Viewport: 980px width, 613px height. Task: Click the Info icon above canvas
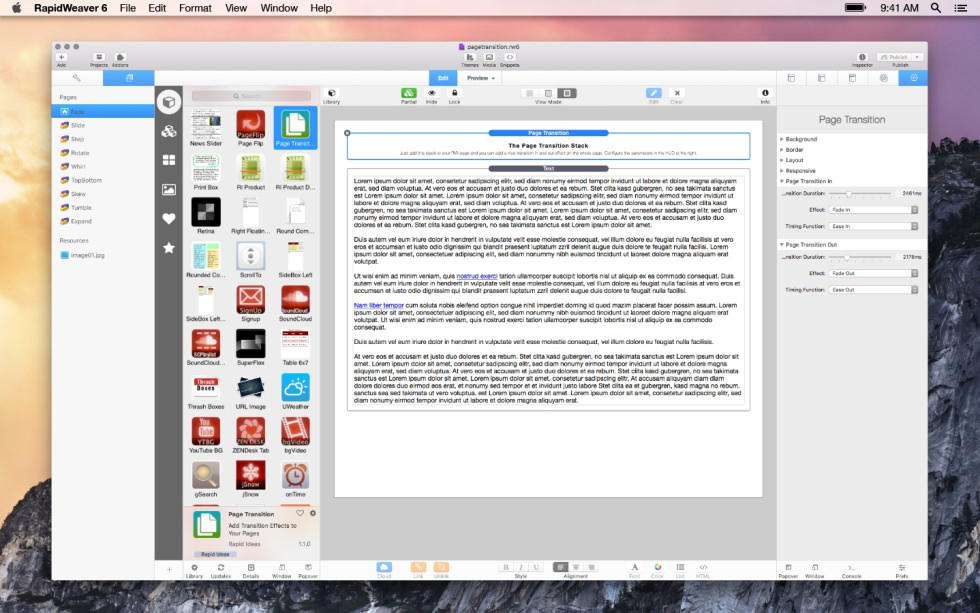tap(765, 93)
